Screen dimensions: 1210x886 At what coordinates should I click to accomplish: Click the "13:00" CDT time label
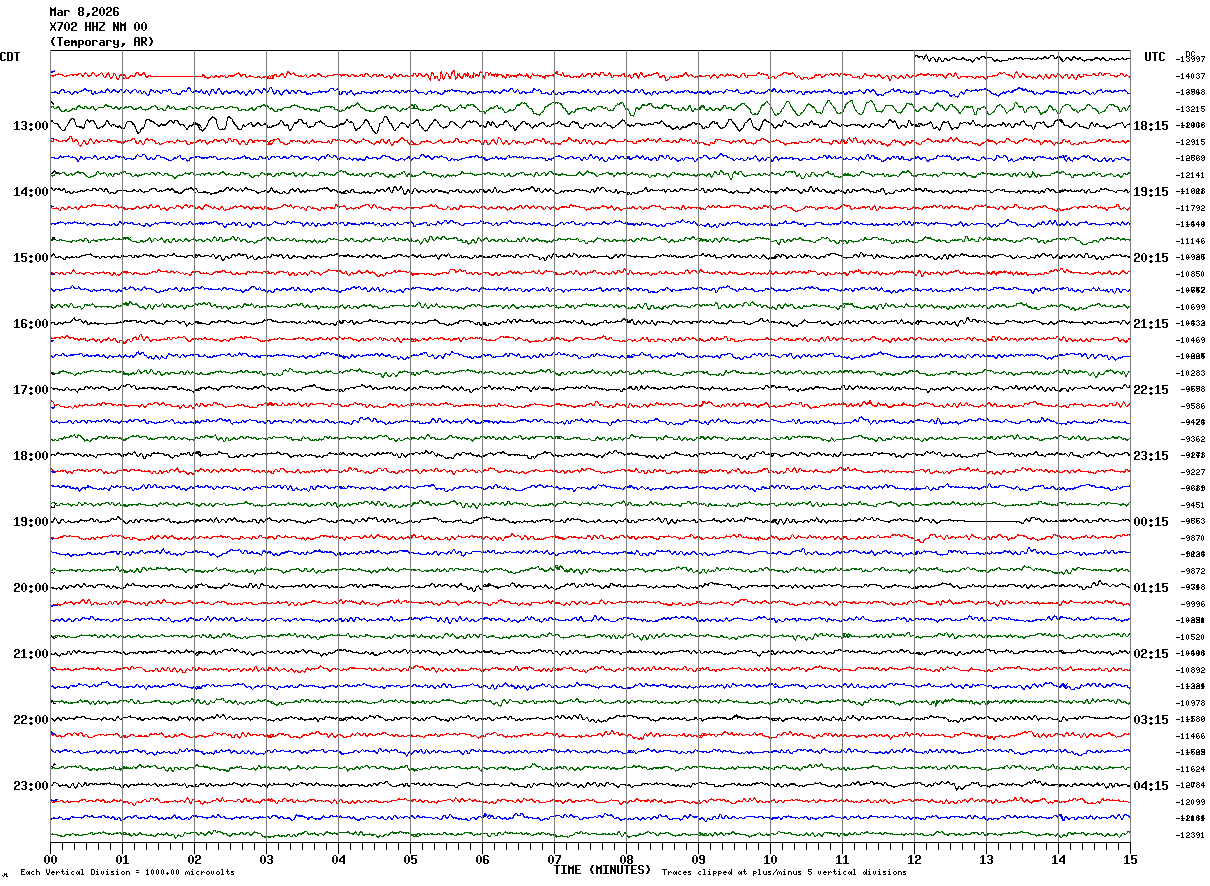tap(31, 126)
